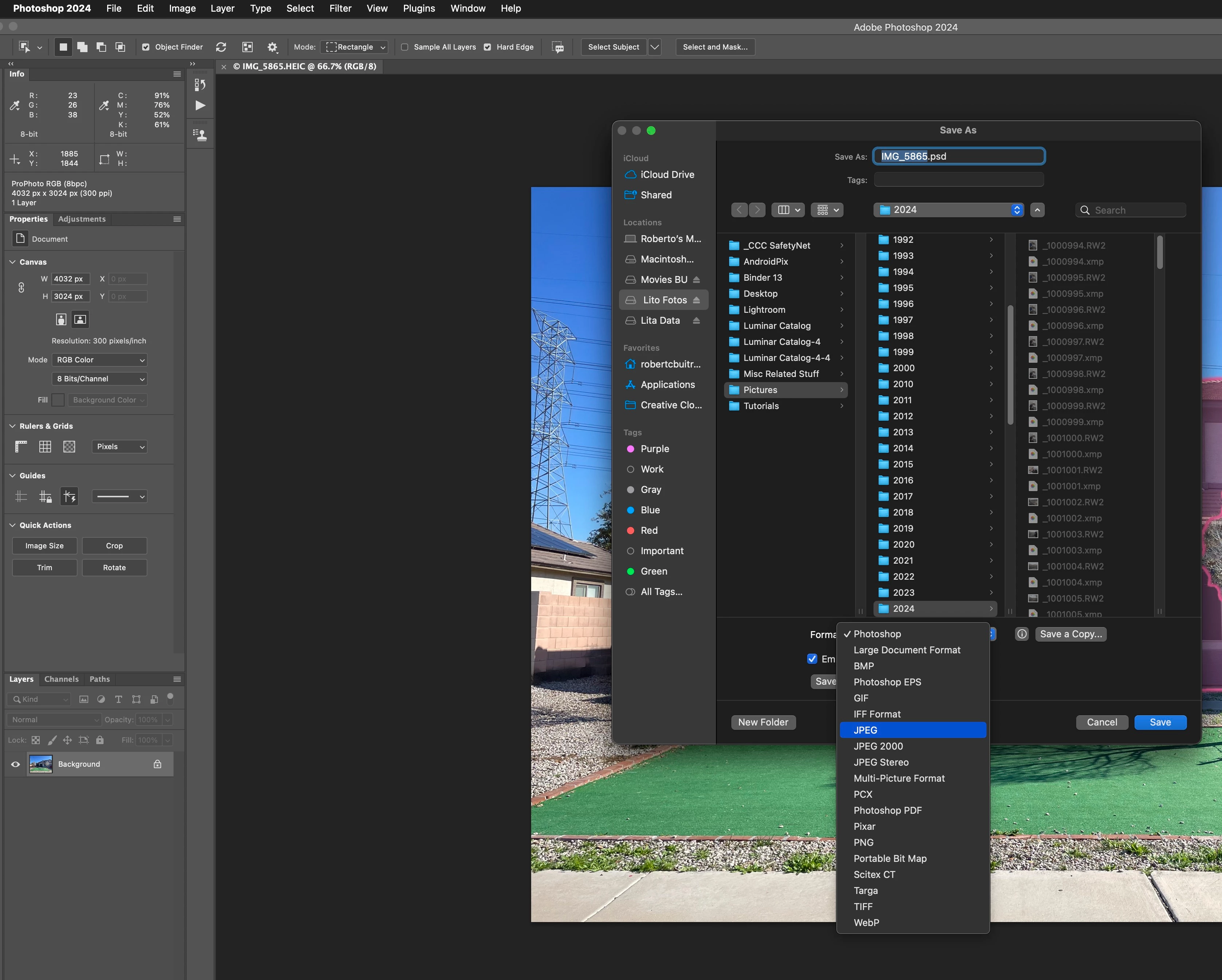Viewport: 1222px width, 980px height.
Task: Open Object Finder settings gear
Action: [273, 47]
